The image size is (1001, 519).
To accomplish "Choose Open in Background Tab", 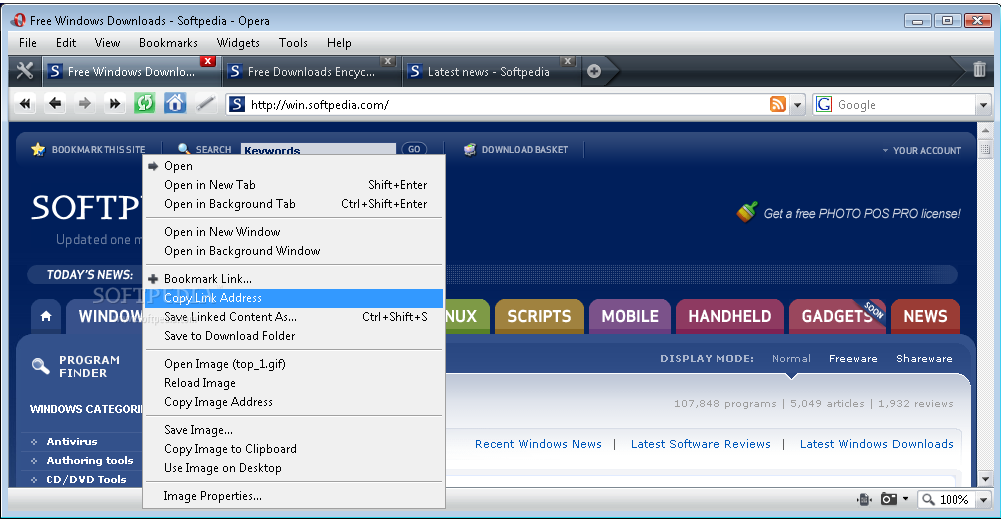I will pyautogui.click(x=294, y=204).
